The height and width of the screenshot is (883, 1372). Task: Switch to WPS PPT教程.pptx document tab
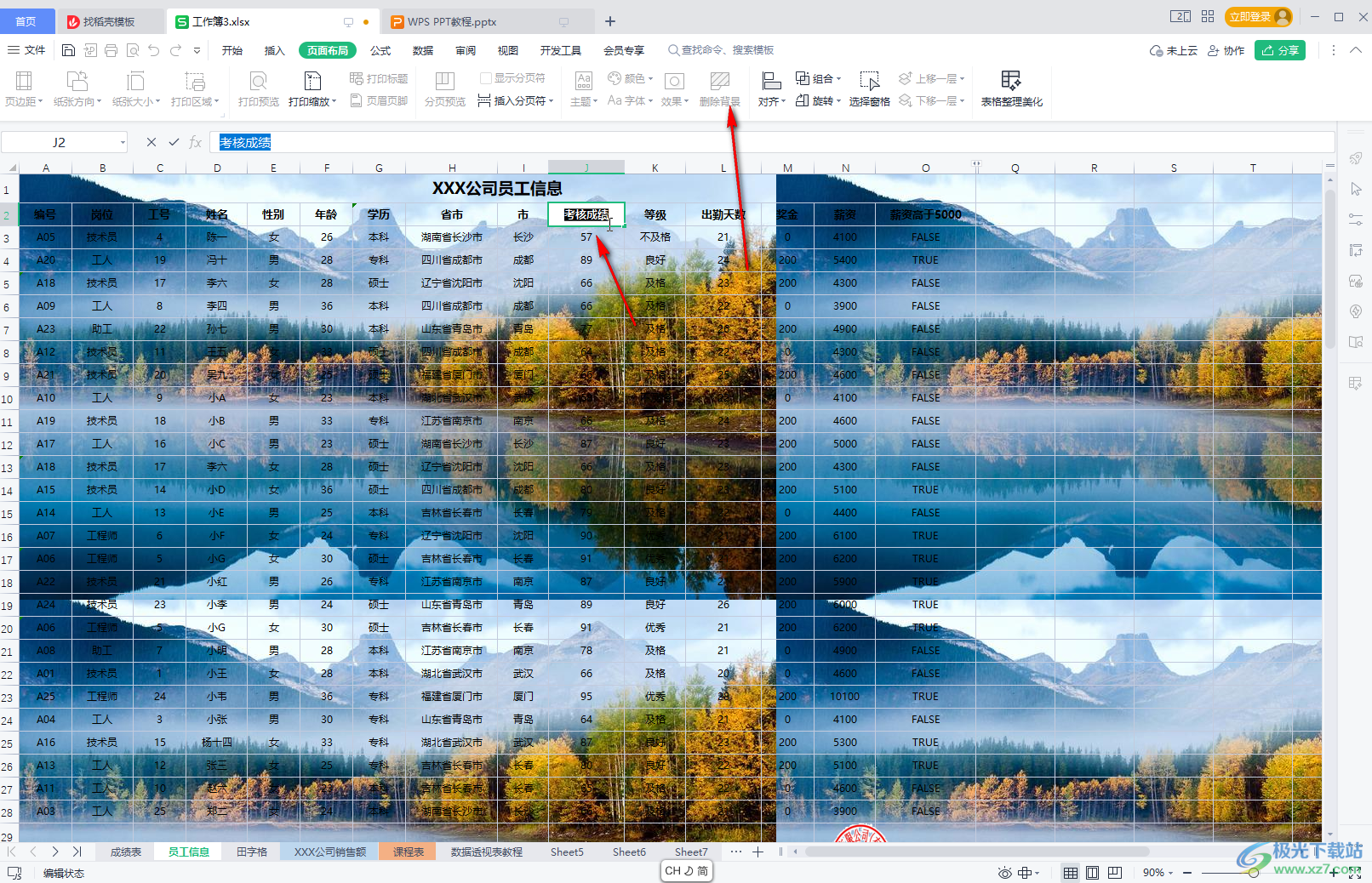(488, 21)
